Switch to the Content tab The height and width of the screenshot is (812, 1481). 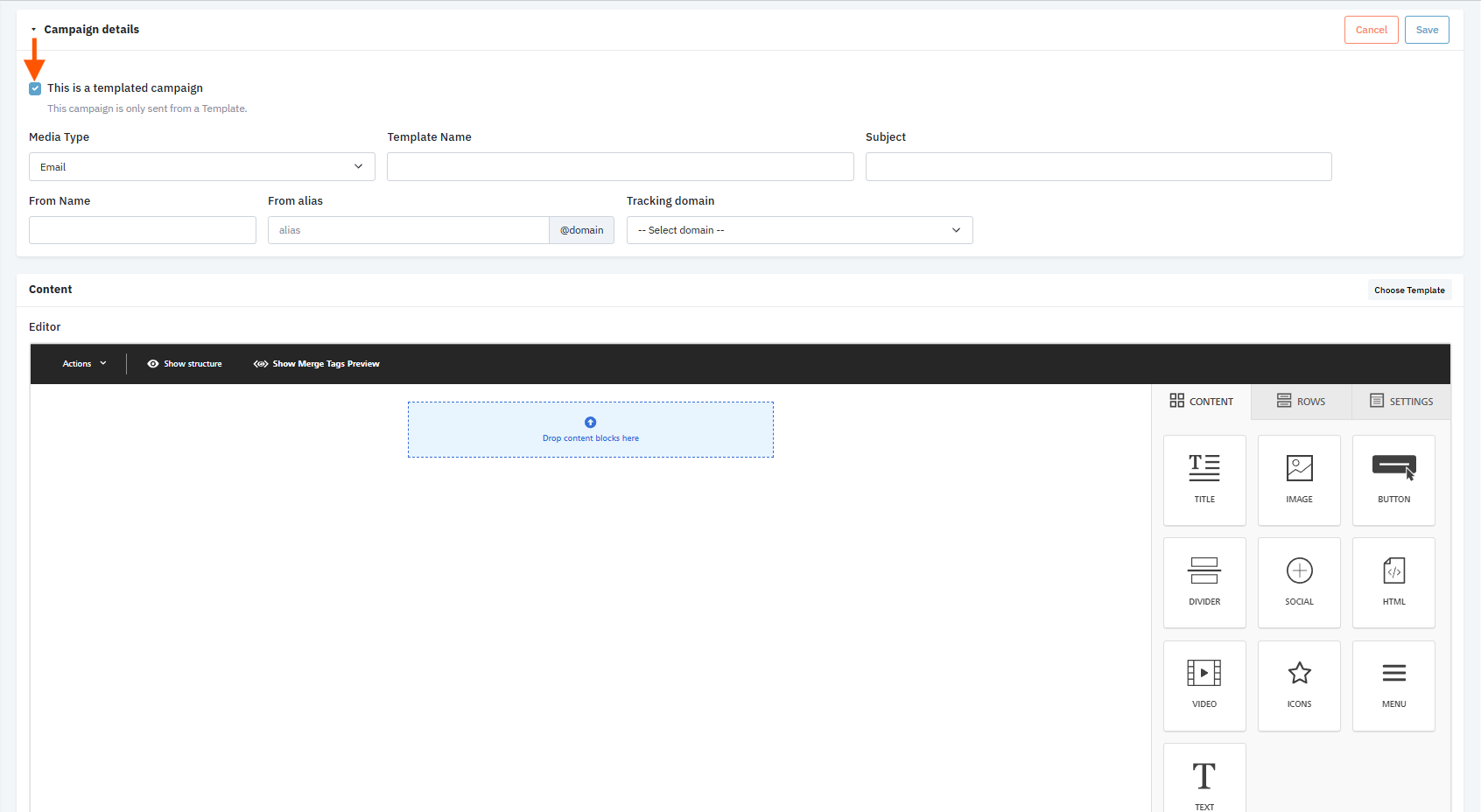[x=1202, y=402]
